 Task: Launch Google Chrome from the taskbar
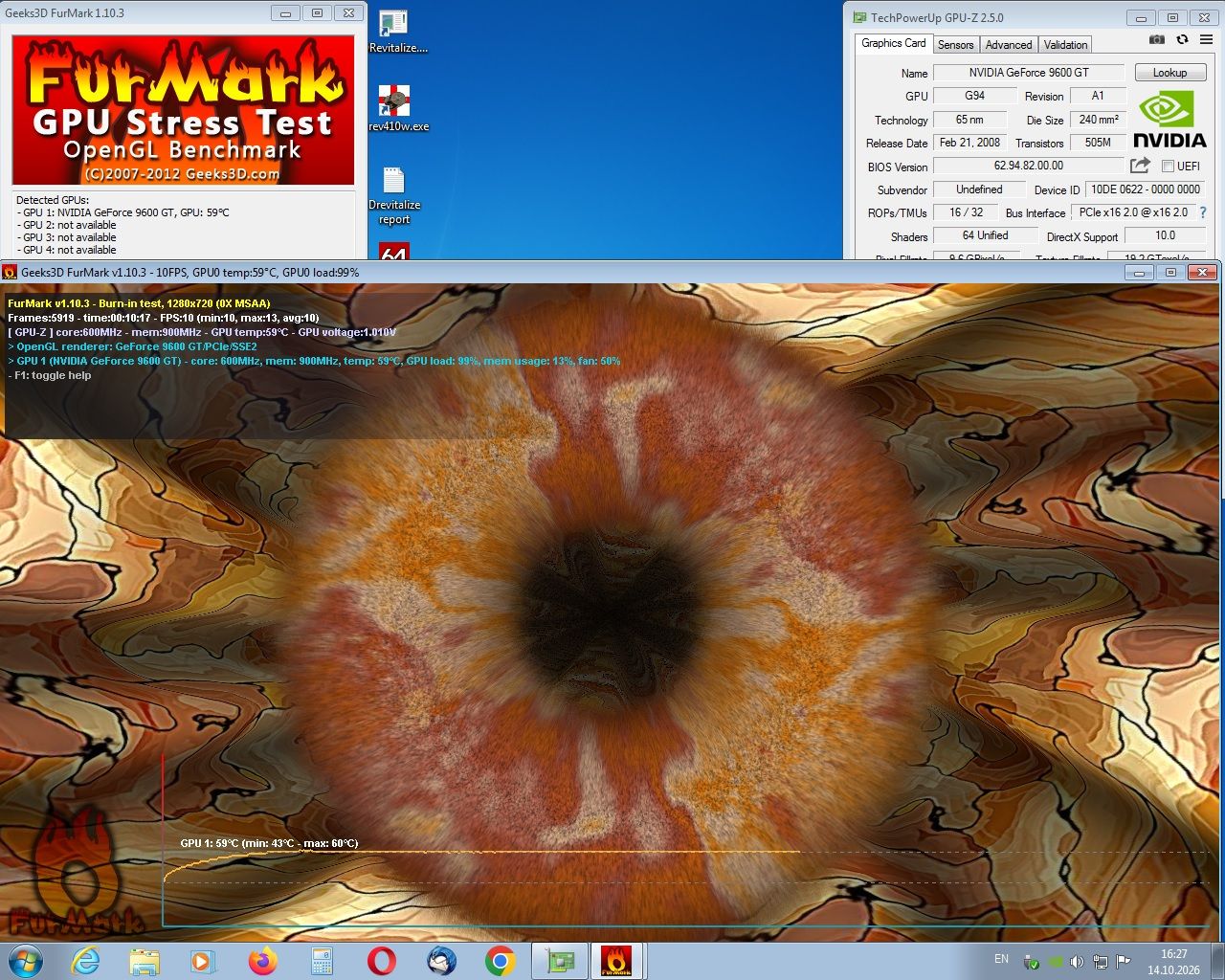click(500, 960)
